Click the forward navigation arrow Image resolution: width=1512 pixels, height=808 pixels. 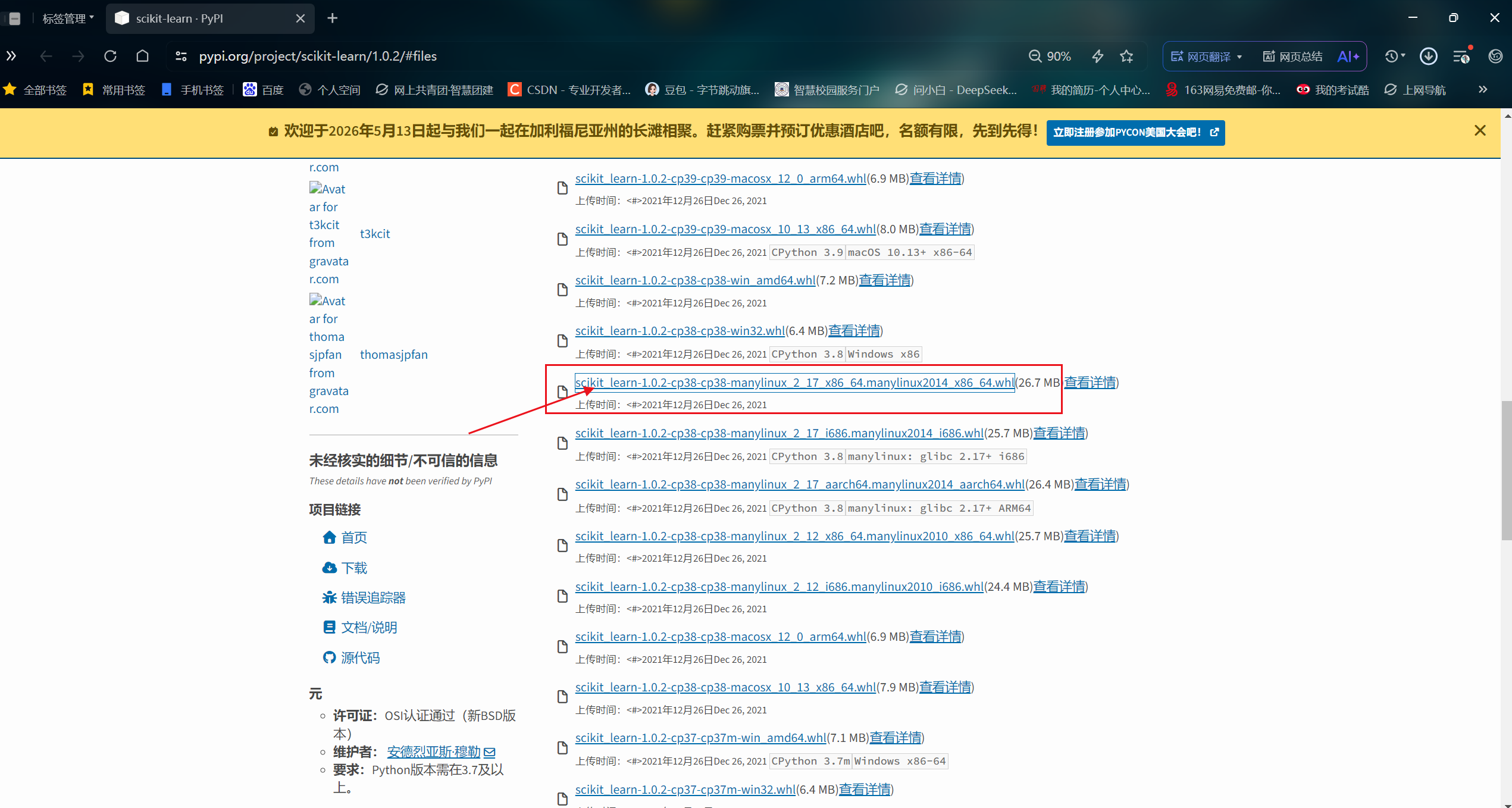pyautogui.click(x=78, y=56)
